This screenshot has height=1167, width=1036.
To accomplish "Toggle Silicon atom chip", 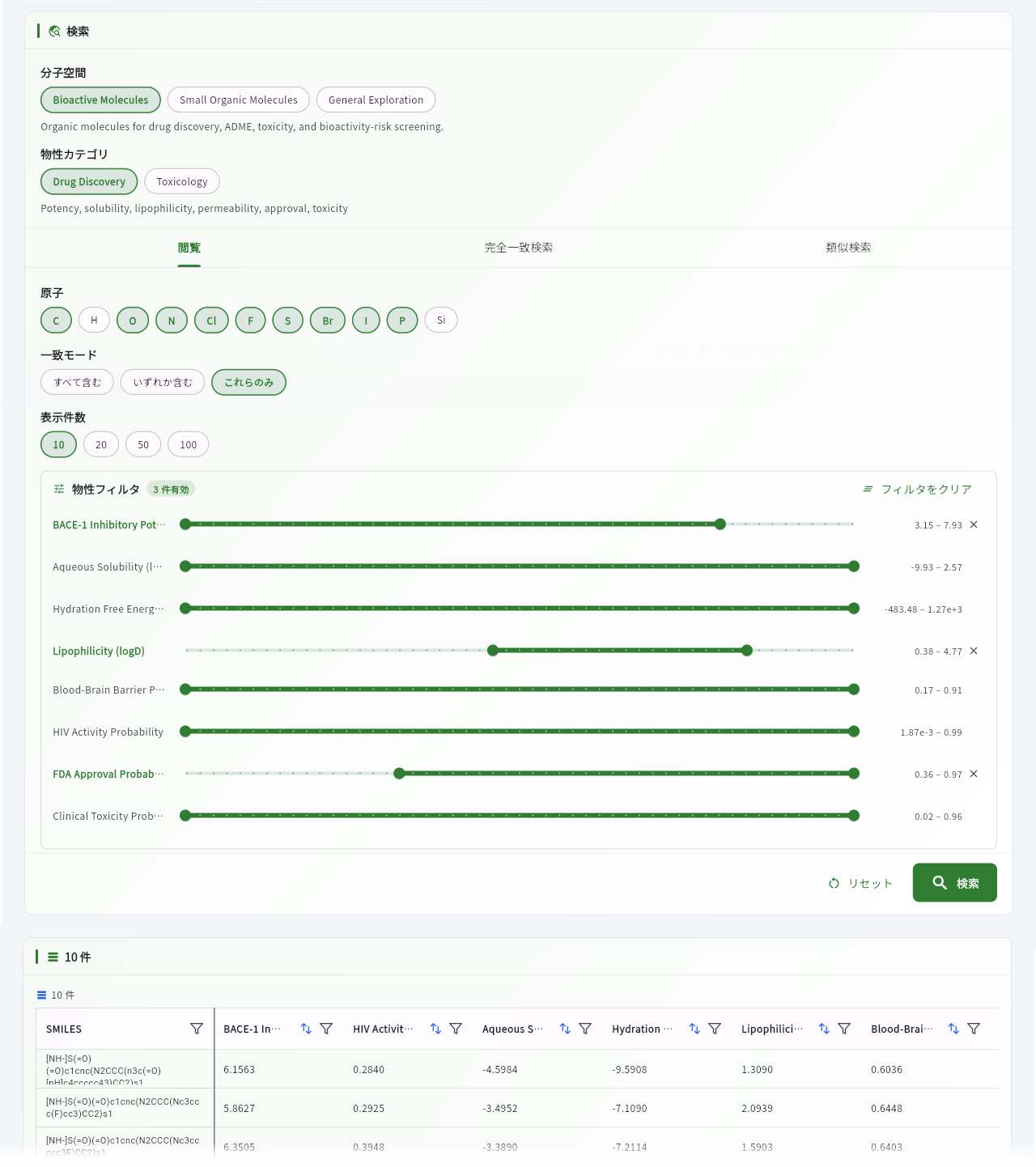I will click(441, 320).
